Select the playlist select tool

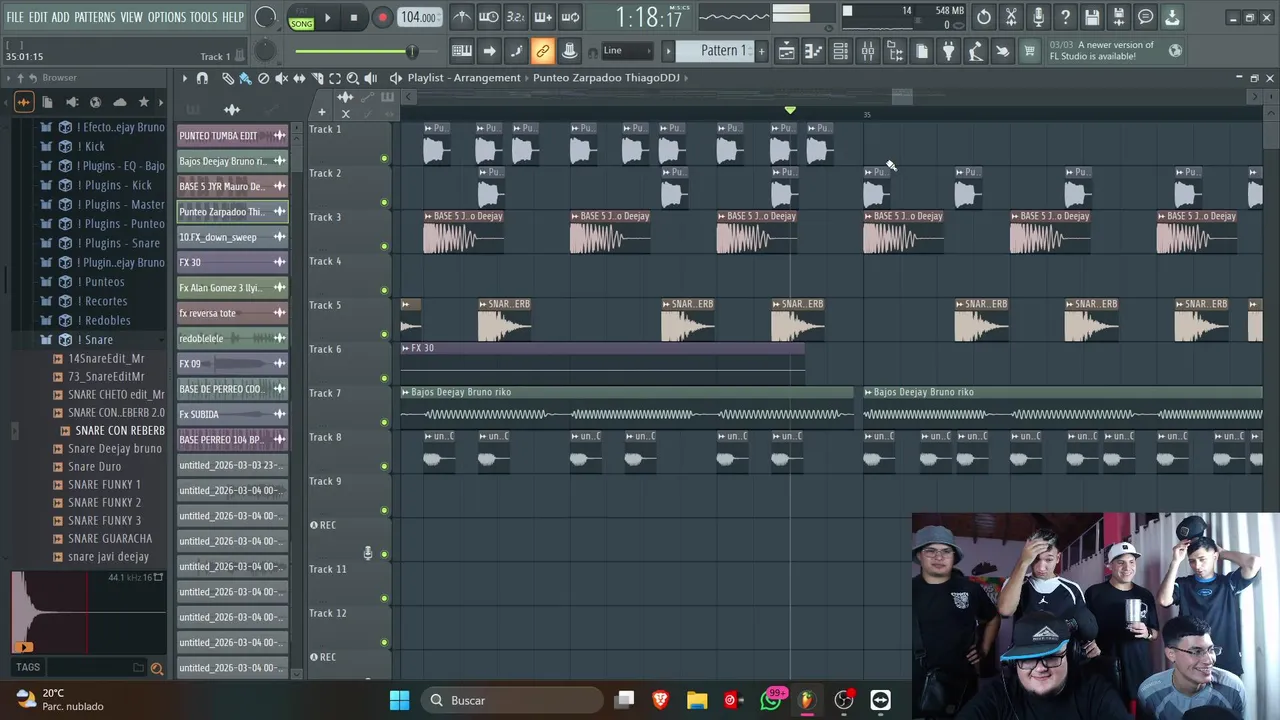pos(335,78)
